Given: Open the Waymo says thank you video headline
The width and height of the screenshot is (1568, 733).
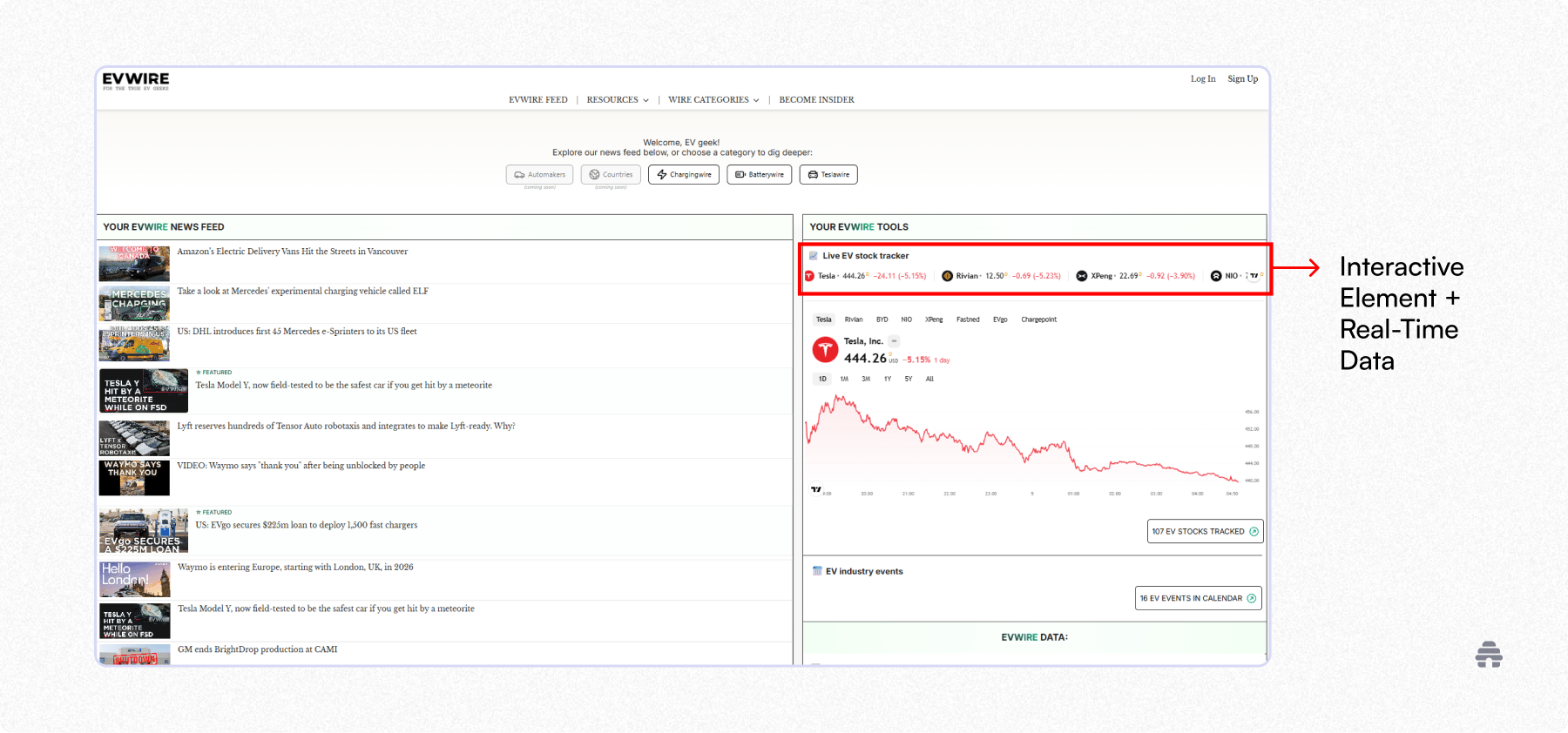Looking at the screenshot, I should tap(301, 466).
